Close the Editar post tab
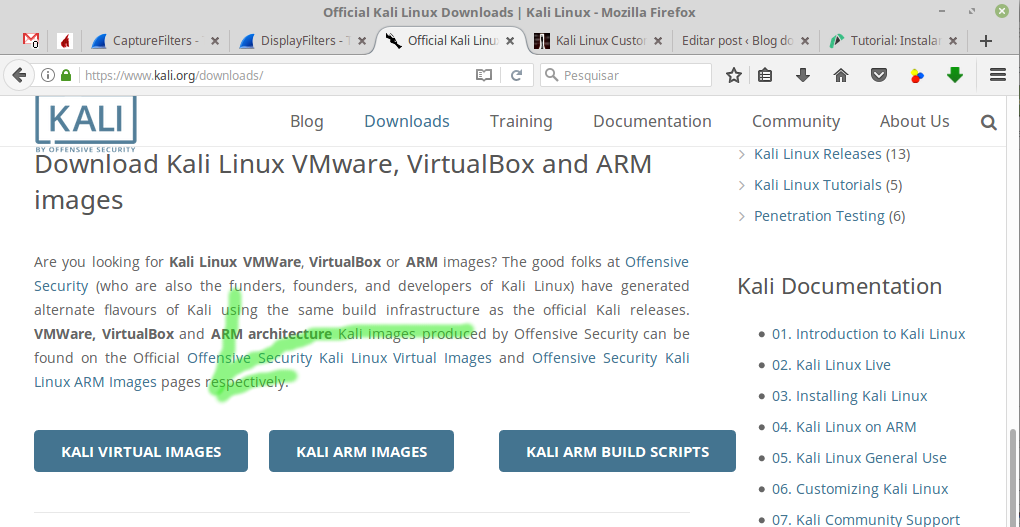Viewport: 1020px width, 527px height. click(805, 41)
